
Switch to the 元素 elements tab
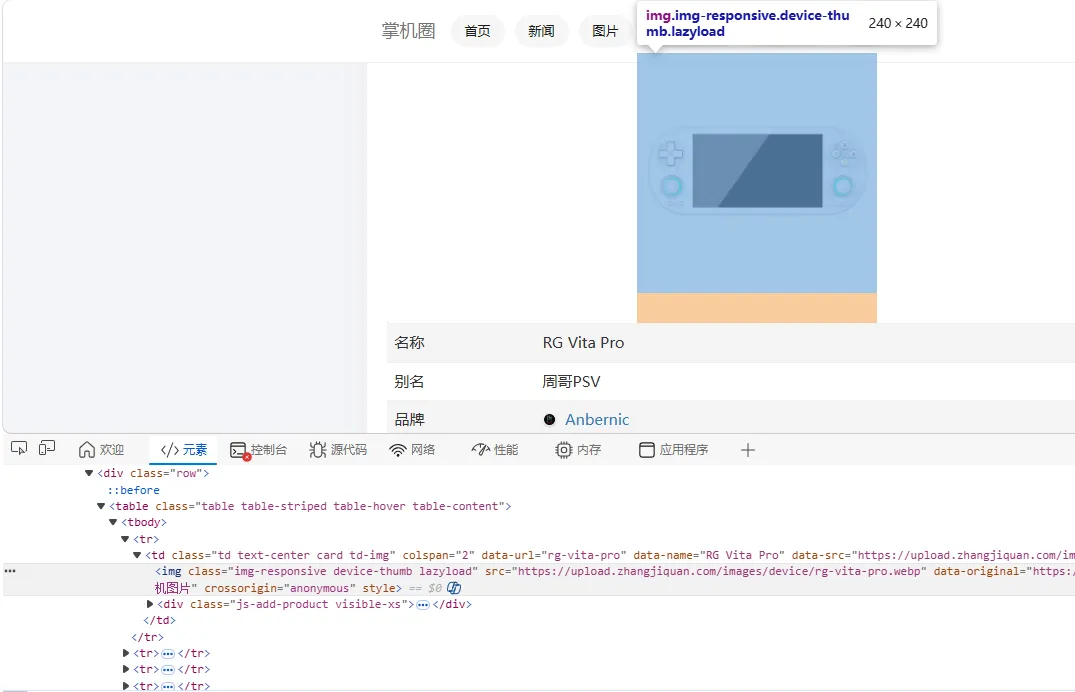coord(183,450)
